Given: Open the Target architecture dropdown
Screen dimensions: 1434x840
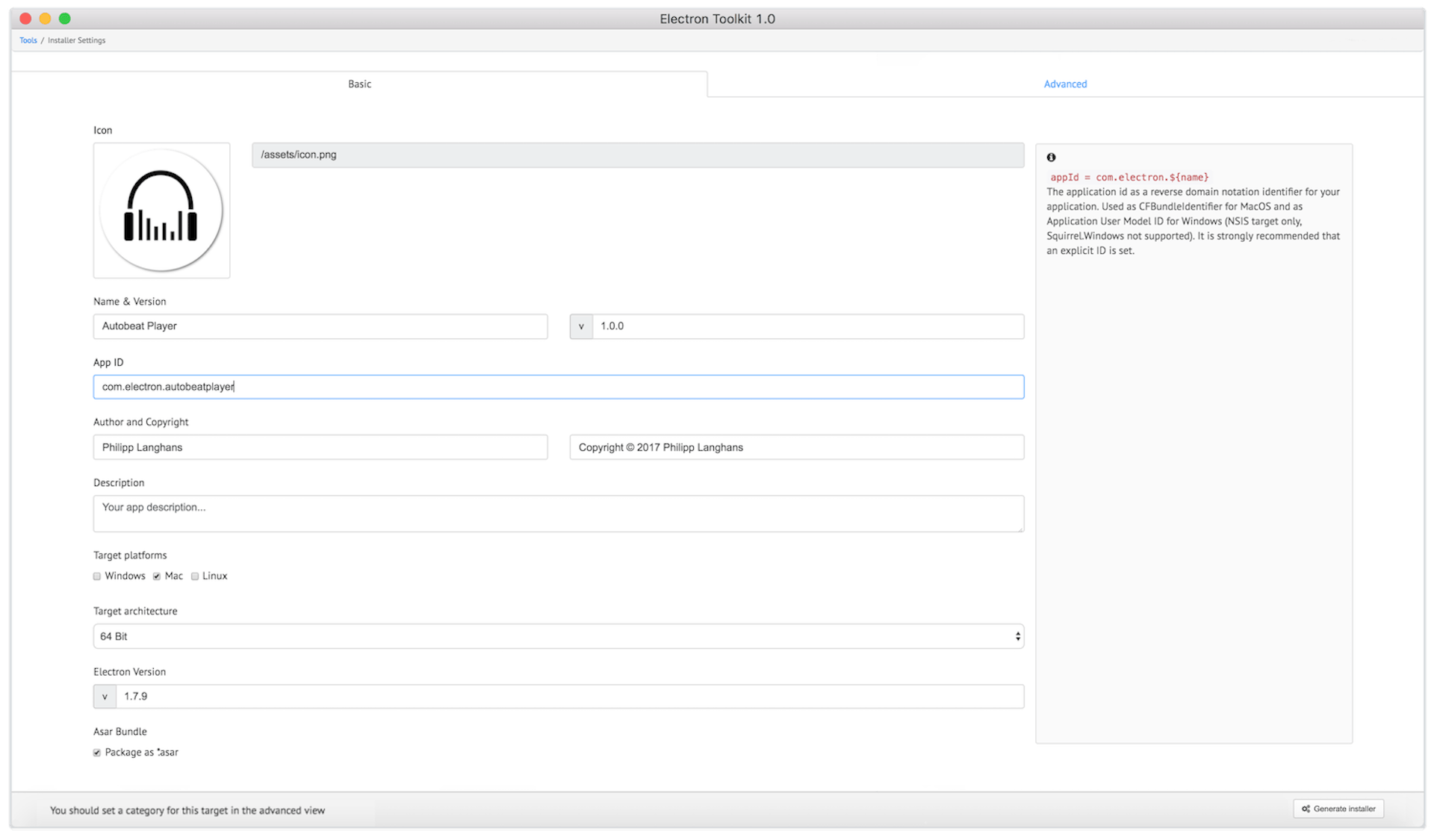Looking at the screenshot, I should [x=559, y=636].
